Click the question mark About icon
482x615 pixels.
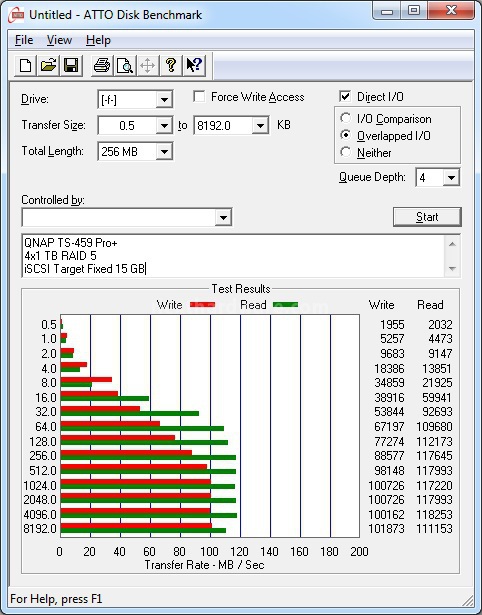(x=171, y=66)
